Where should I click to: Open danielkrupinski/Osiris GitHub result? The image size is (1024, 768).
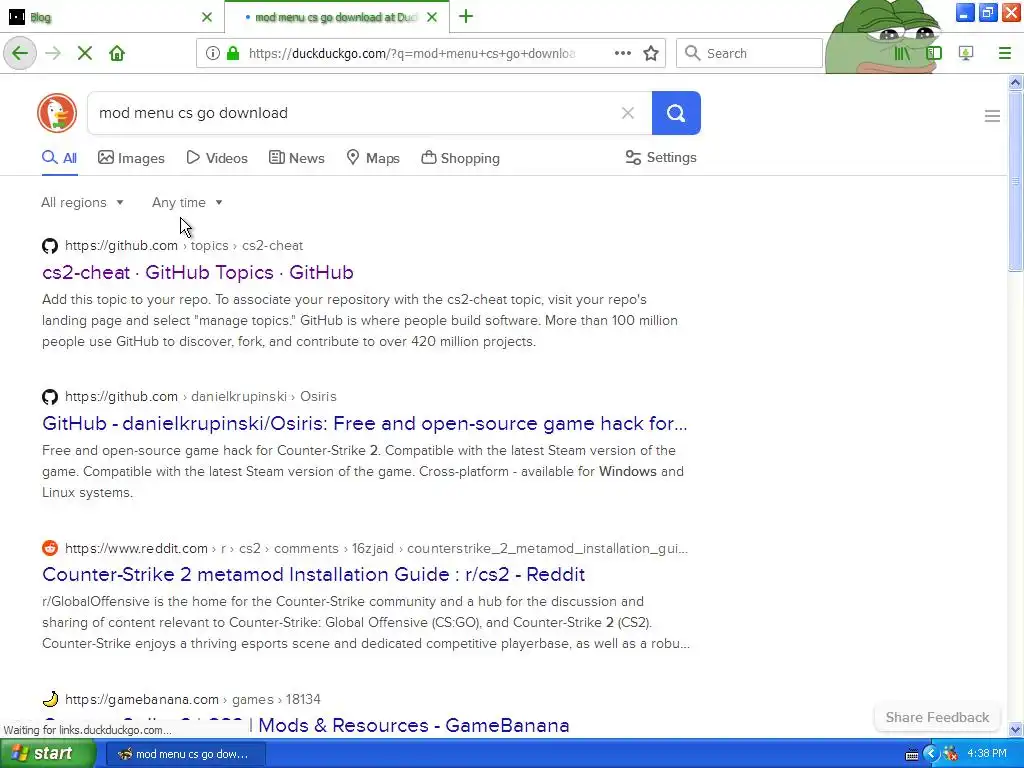[364, 423]
